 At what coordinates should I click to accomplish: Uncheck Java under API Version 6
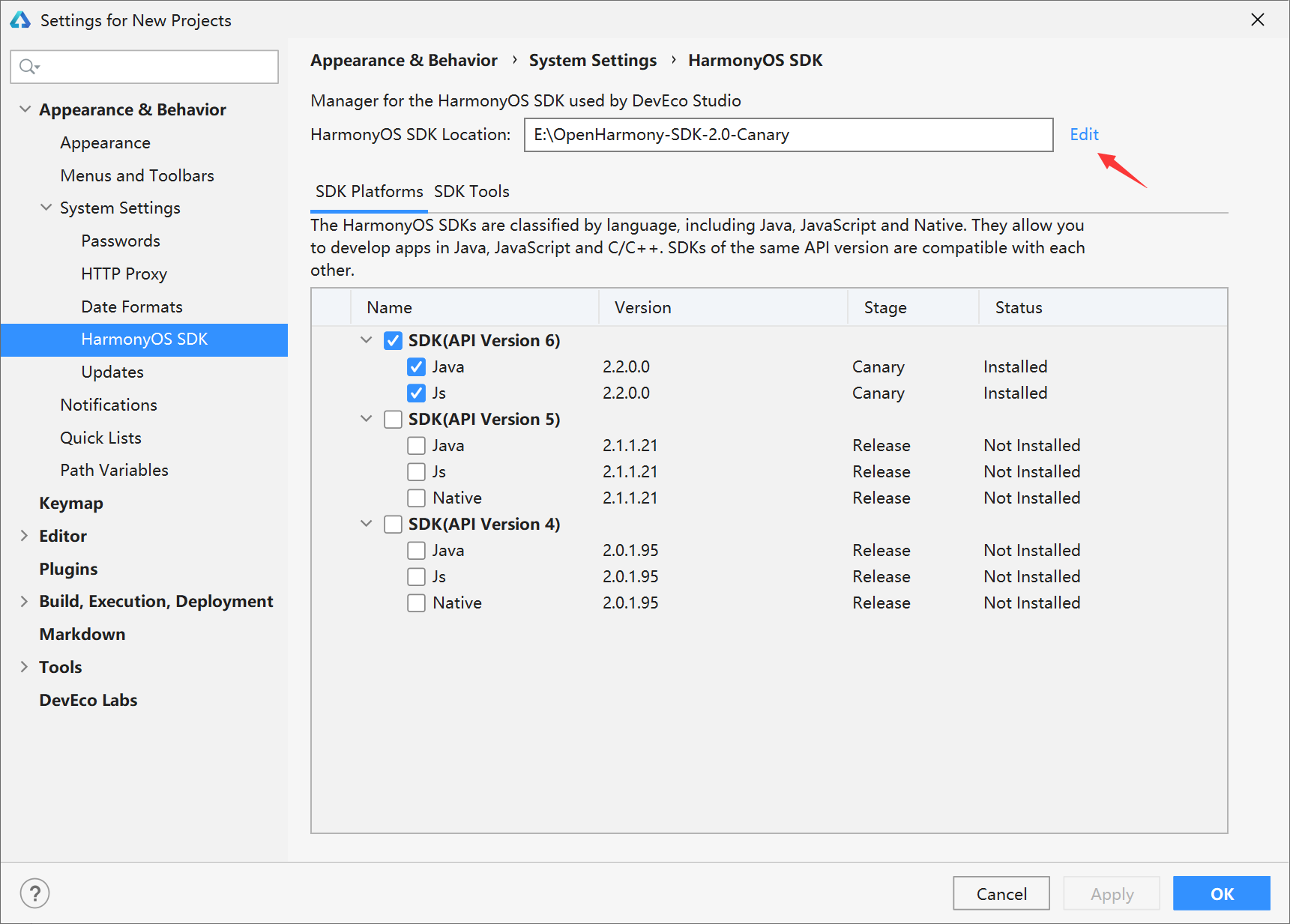point(416,367)
